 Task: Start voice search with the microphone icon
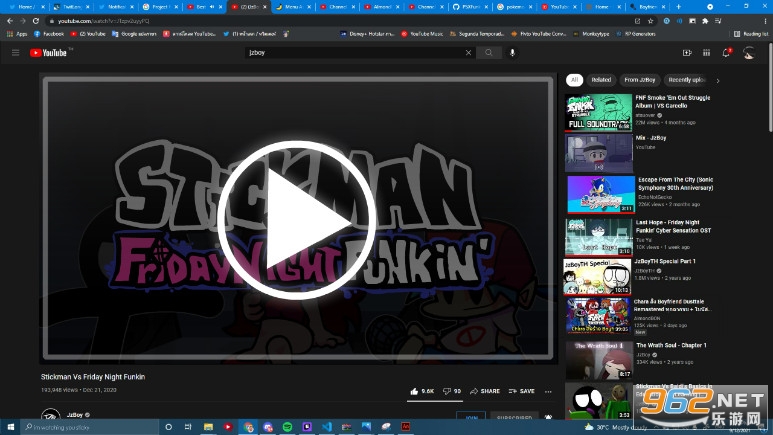click(x=512, y=53)
